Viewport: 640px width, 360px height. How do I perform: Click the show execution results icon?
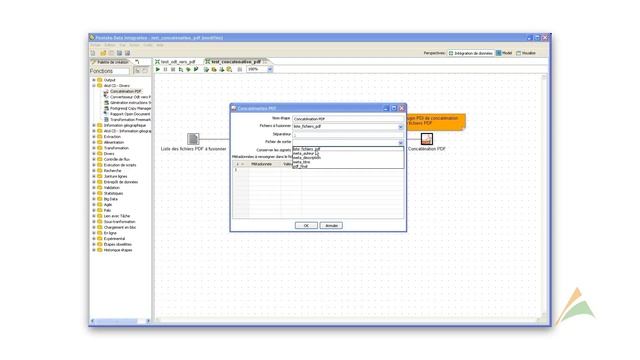[240, 69]
